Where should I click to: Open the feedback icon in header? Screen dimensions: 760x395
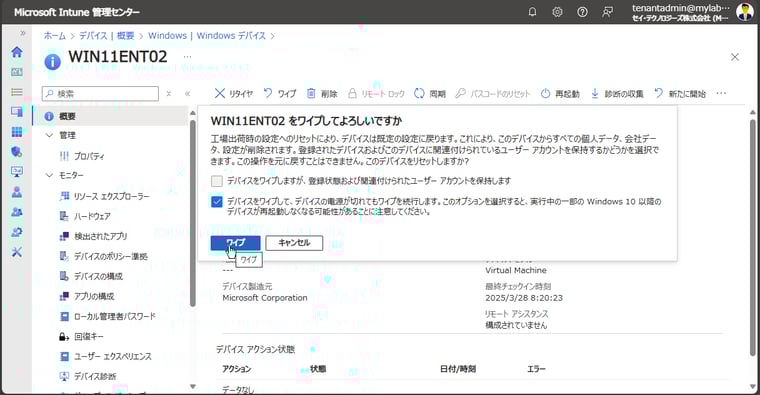607,12
